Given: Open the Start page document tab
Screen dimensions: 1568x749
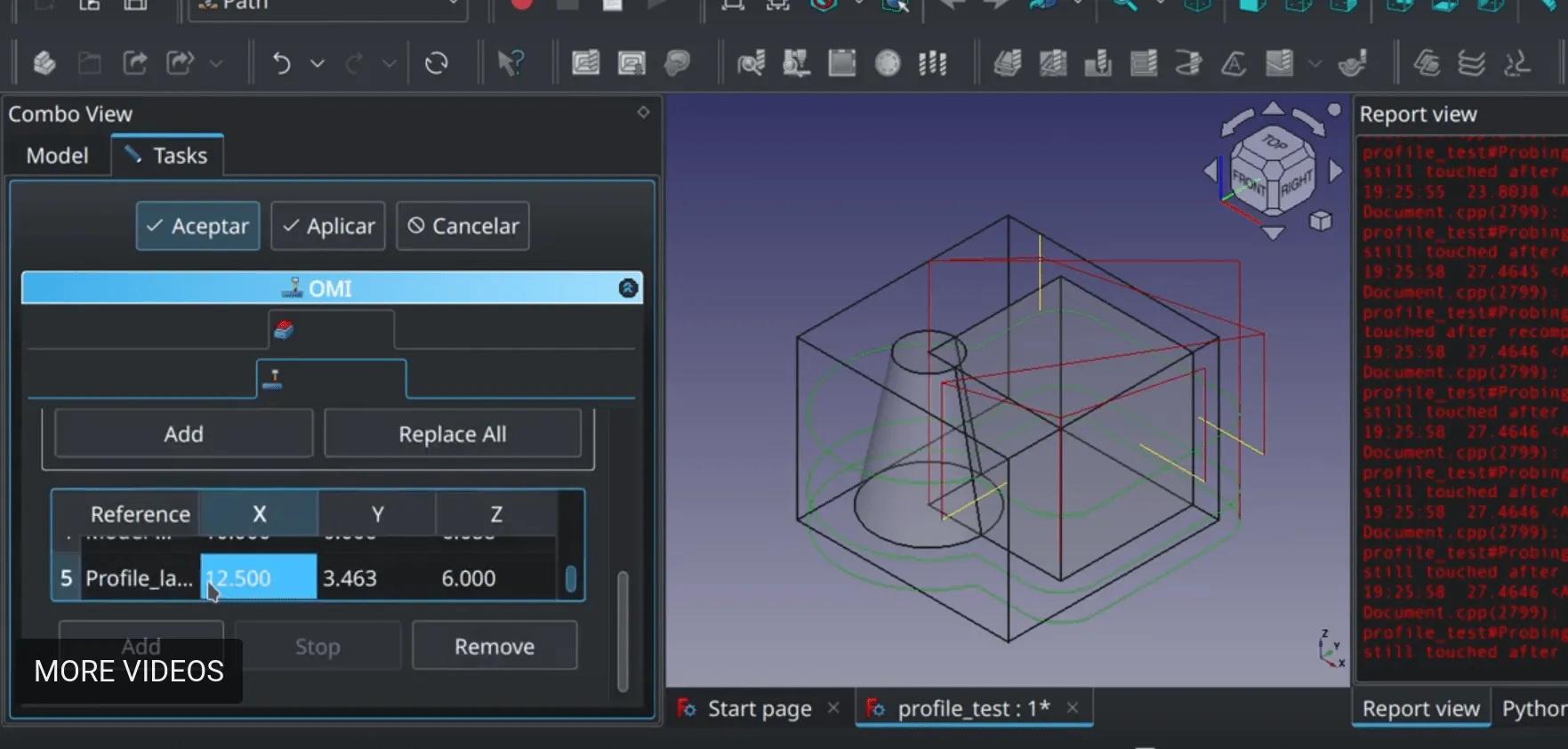Looking at the screenshot, I should coord(759,708).
